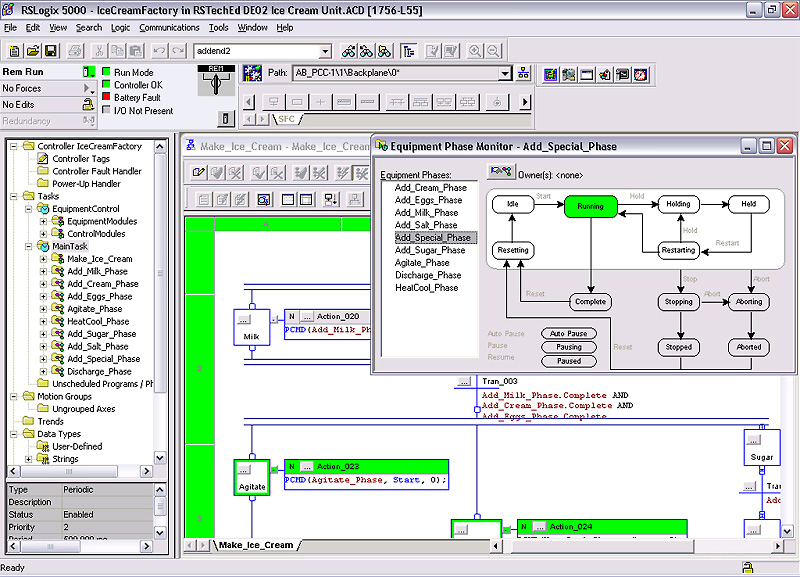This screenshot has width=800, height=577.
Task: Click the Who Active network icon beside Path
Action: [523, 72]
